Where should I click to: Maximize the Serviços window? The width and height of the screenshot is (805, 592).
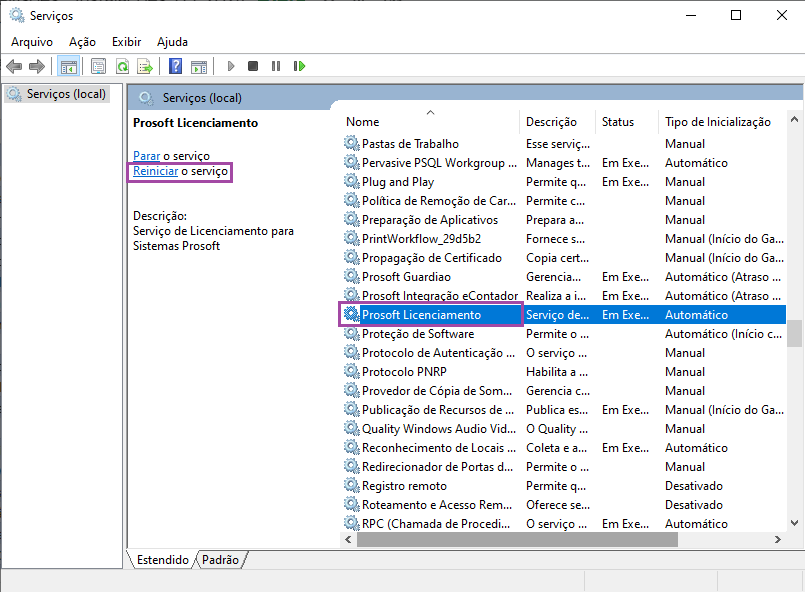pyautogui.click(x=736, y=15)
